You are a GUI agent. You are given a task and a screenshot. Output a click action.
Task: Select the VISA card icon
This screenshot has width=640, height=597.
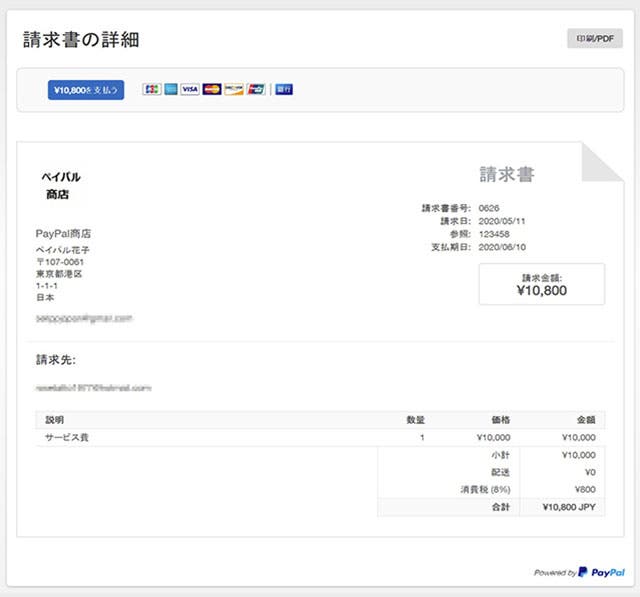[190, 89]
